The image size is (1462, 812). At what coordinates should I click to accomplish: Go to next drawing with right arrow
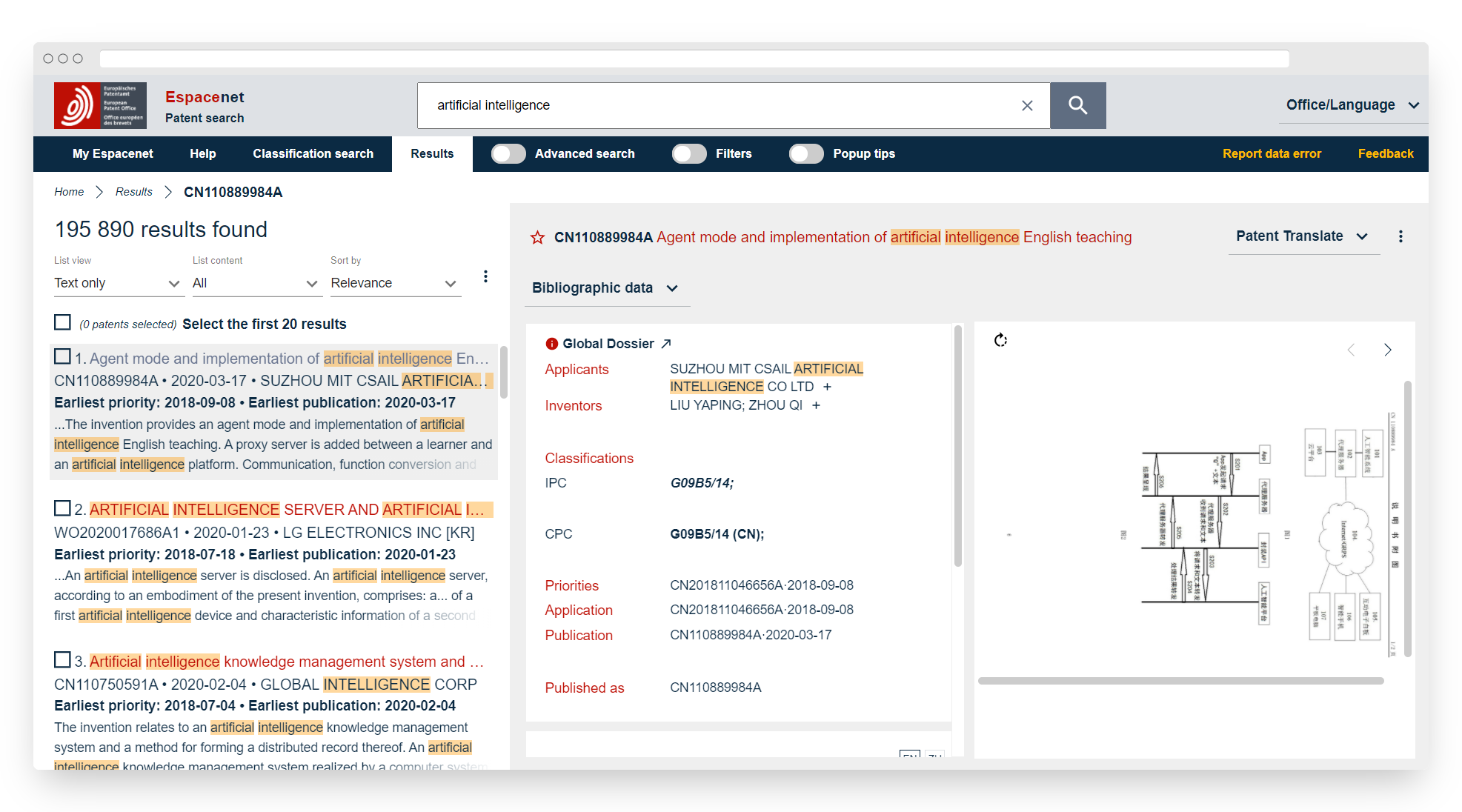pos(1387,350)
